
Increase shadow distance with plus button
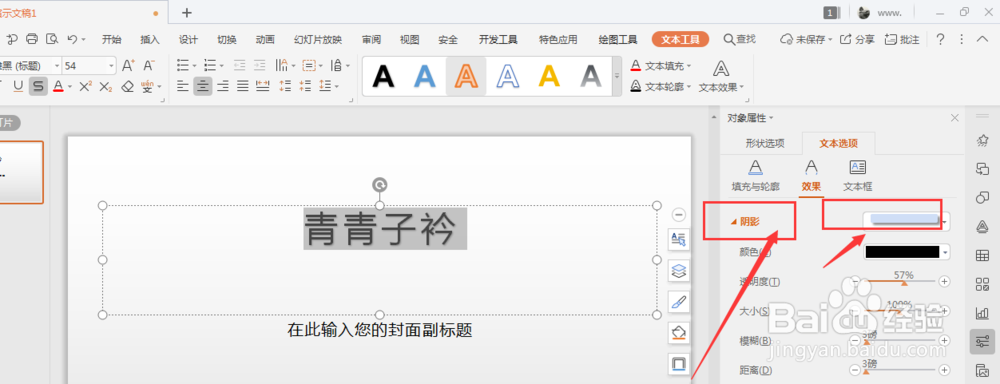[945, 370]
